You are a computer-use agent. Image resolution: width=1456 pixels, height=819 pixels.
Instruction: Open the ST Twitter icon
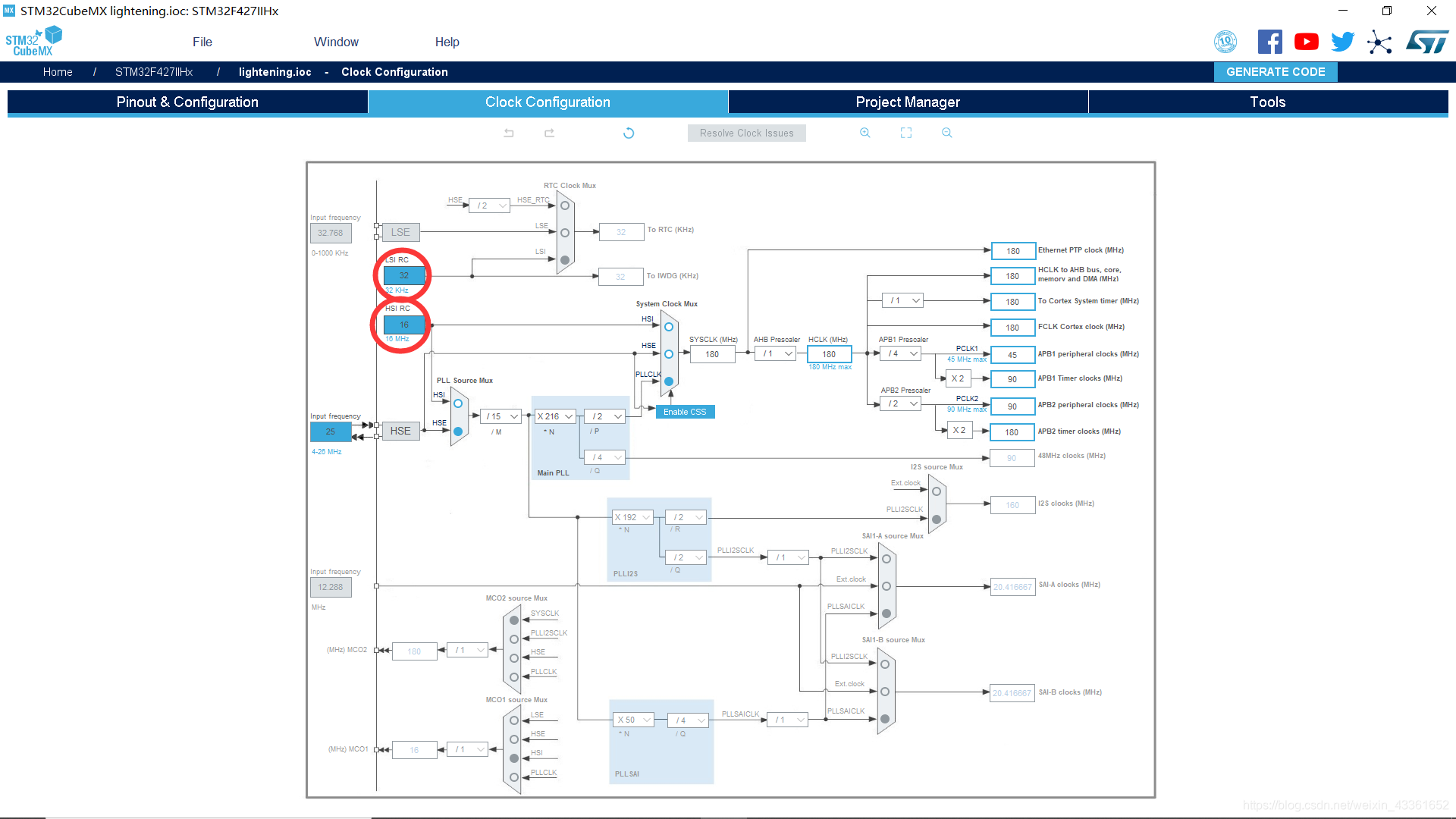pos(1342,42)
